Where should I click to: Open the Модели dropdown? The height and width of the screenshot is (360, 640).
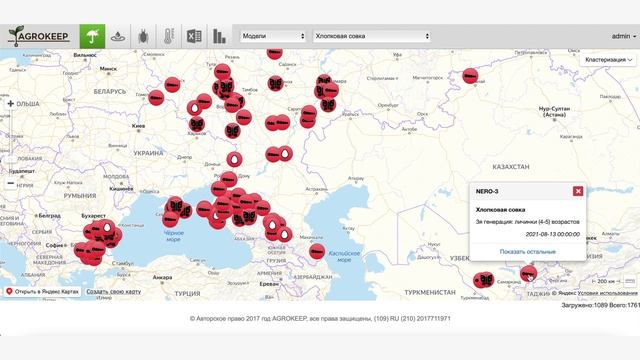pos(273,36)
